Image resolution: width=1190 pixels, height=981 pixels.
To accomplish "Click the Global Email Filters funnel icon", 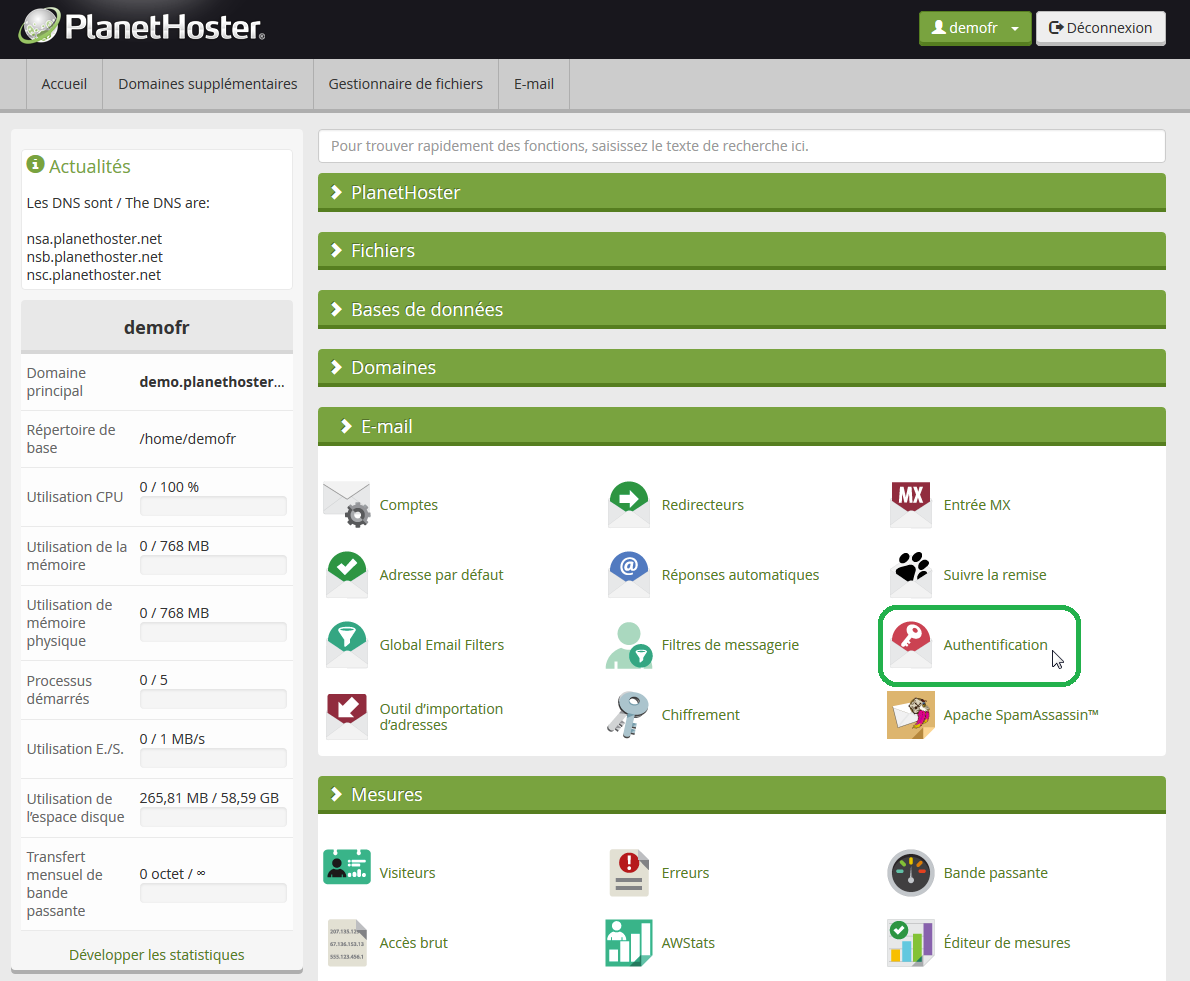I will pyautogui.click(x=347, y=645).
